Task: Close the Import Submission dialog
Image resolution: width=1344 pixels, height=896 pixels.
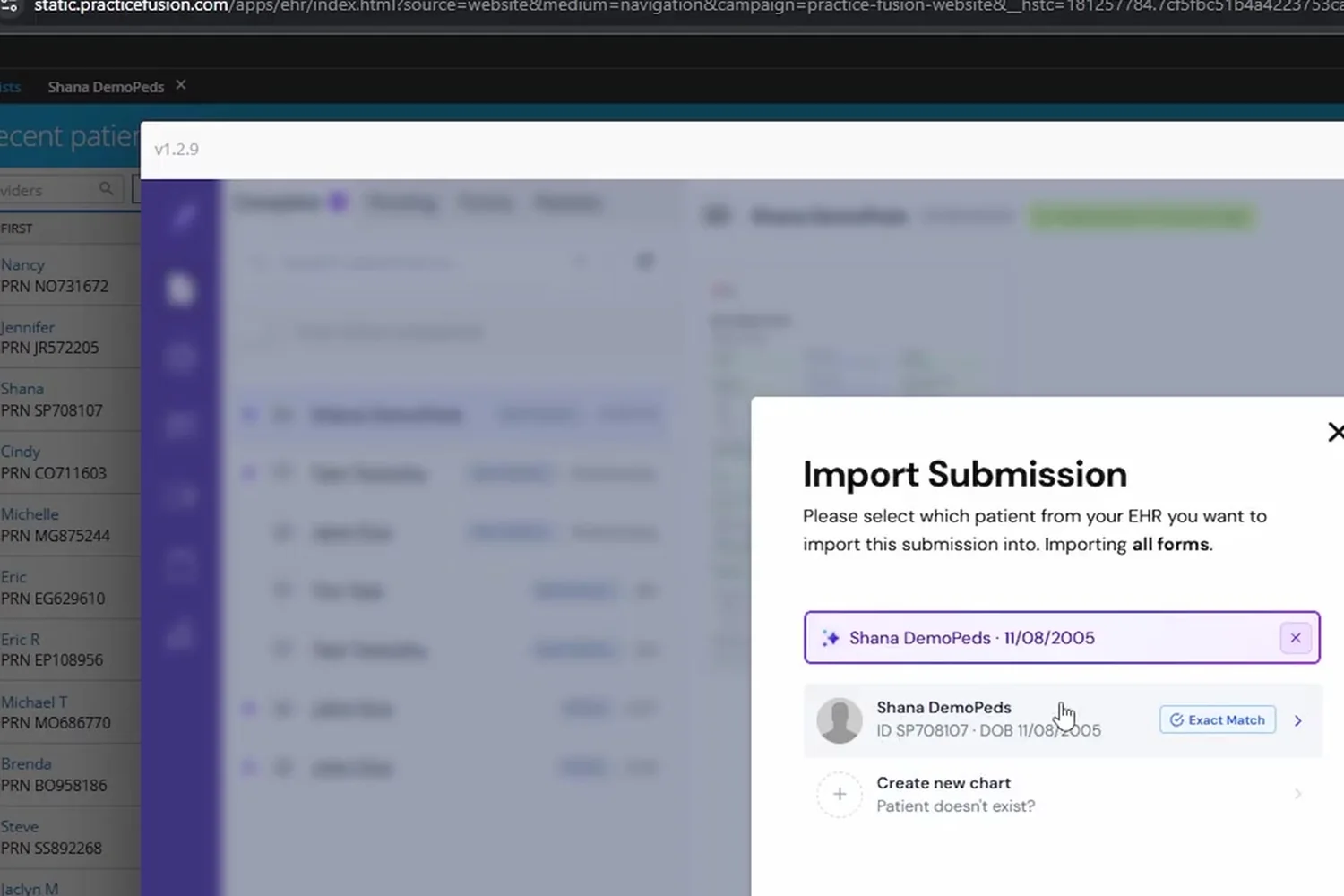Action: pyautogui.click(x=1334, y=433)
